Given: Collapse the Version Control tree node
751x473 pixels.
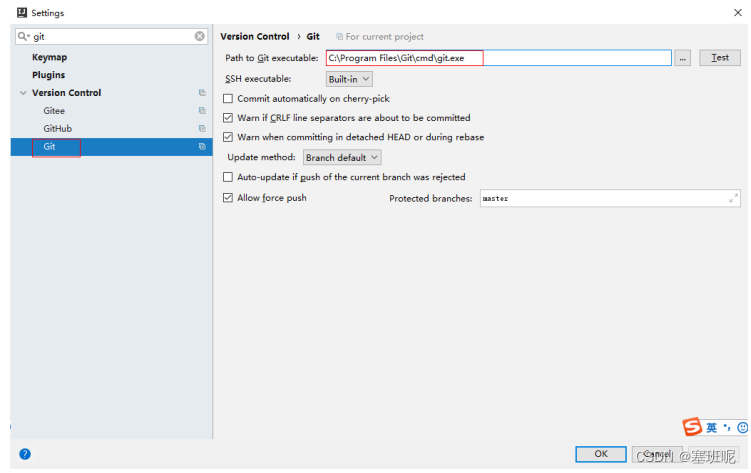Looking at the screenshot, I should [23, 93].
